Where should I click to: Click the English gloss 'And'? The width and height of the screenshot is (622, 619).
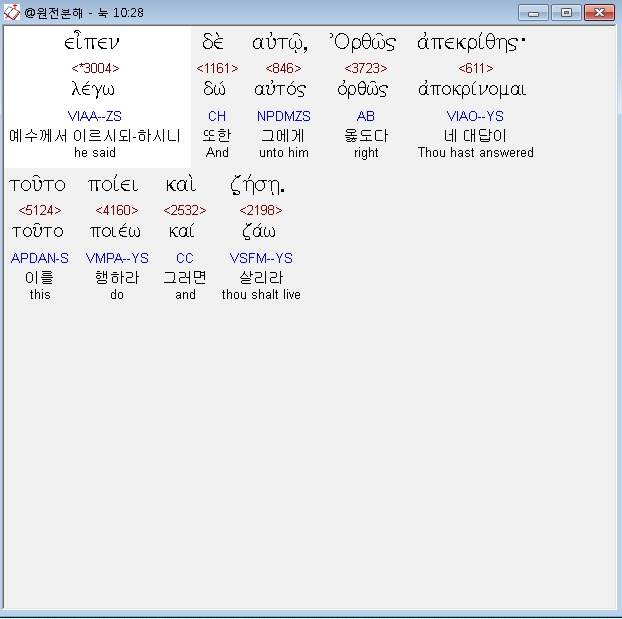[x=217, y=152]
